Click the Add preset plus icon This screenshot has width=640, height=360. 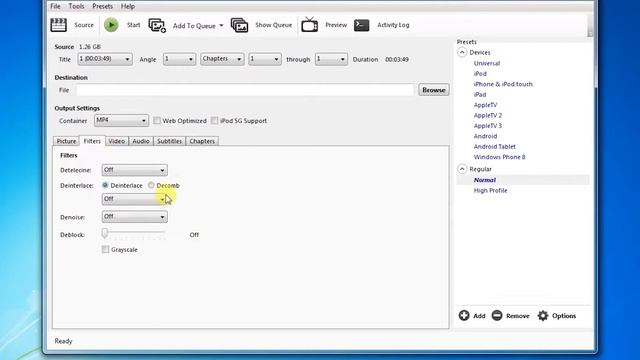(x=464, y=316)
